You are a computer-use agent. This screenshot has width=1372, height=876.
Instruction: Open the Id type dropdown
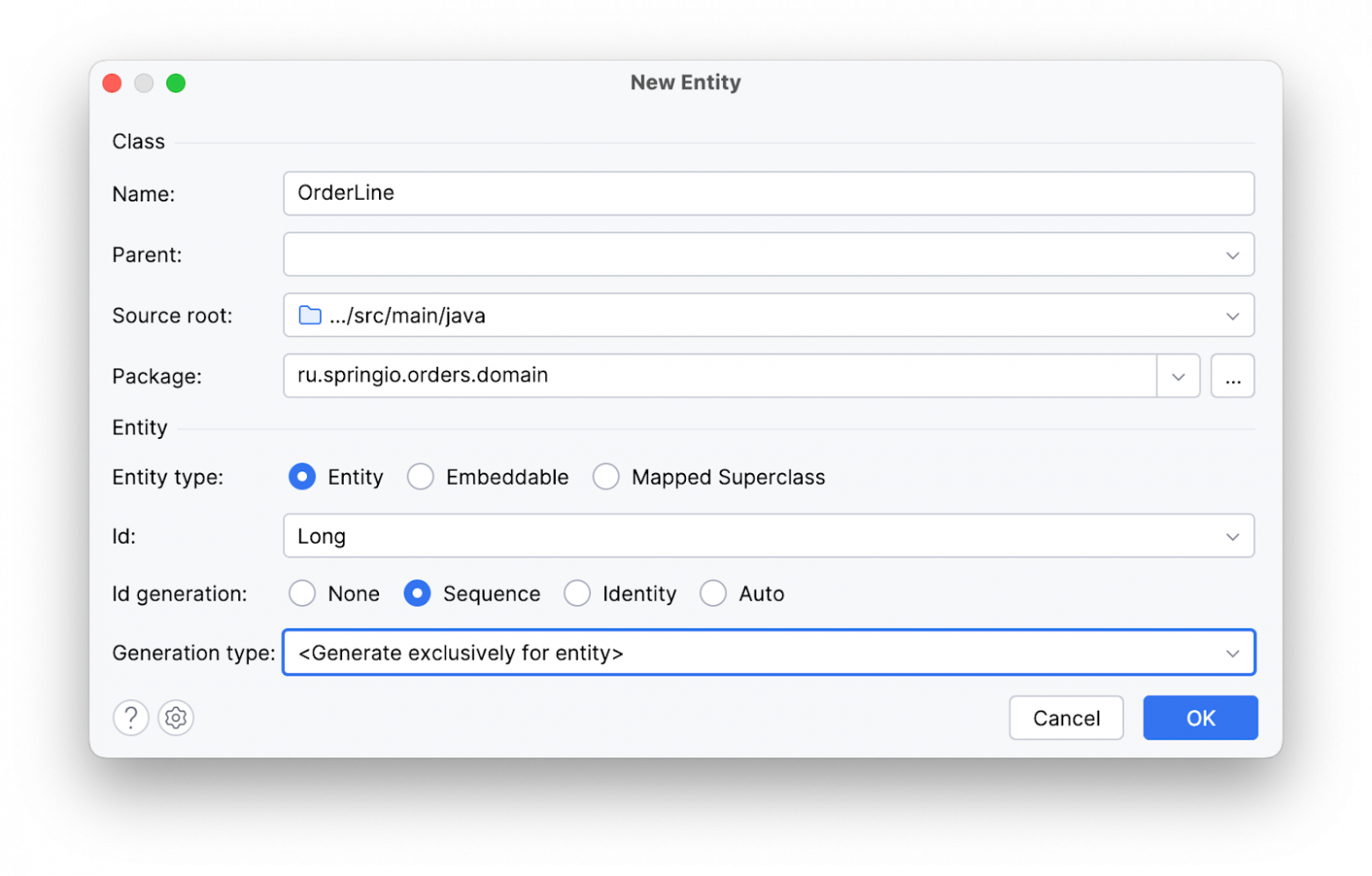1232,537
